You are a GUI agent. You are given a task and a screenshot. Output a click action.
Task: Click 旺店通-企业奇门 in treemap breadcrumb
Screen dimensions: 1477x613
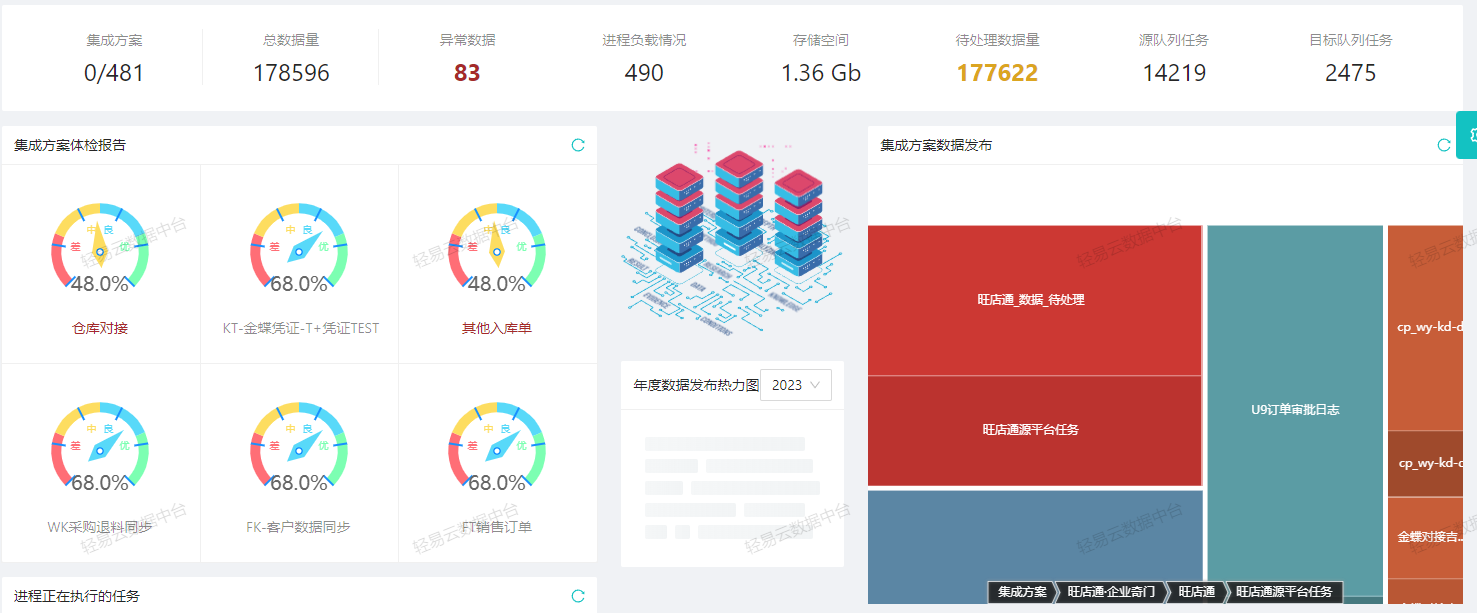coord(1111,592)
